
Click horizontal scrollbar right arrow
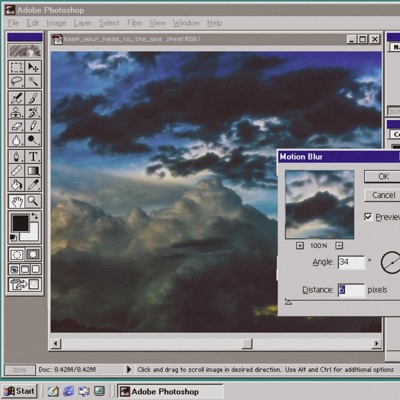click(377, 343)
